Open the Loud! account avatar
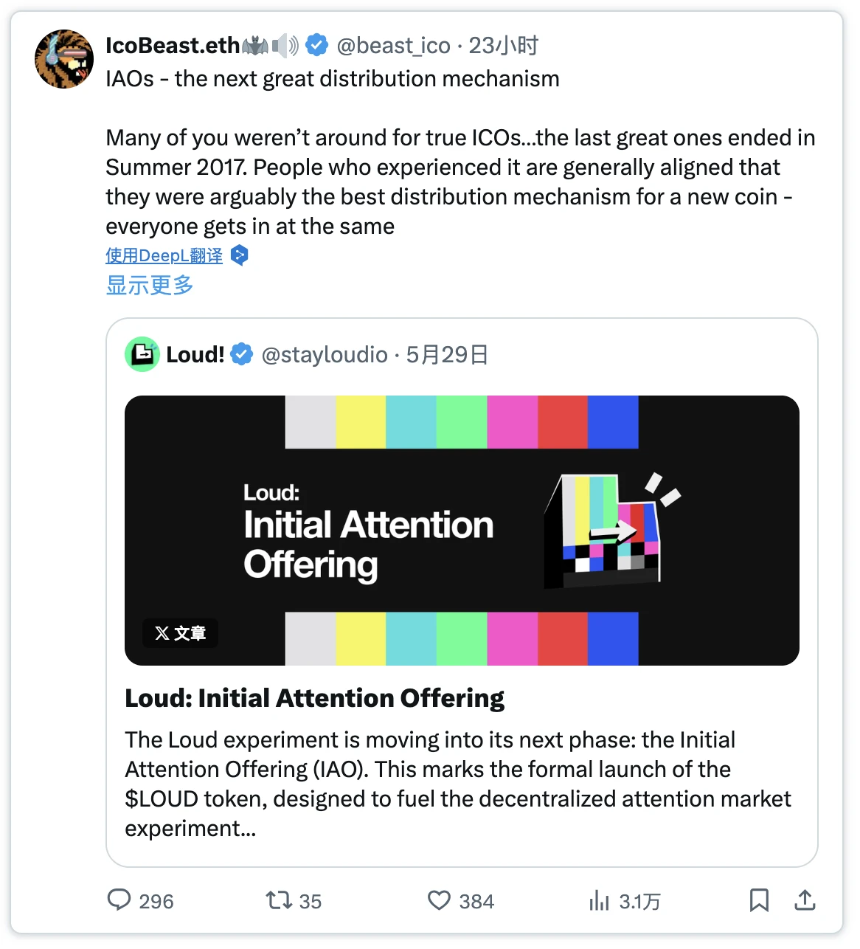The height and width of the screenshot is (949, 860). pos(141,354)
